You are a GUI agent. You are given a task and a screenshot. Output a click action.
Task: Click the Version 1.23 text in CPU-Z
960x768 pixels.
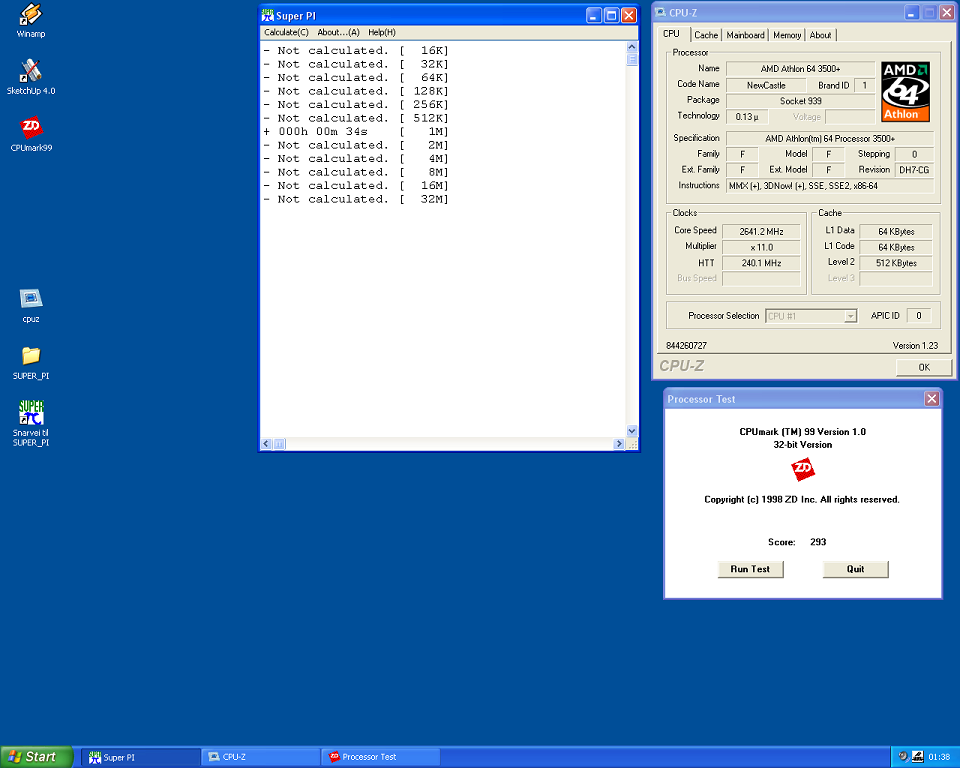[x=915, y=345]
